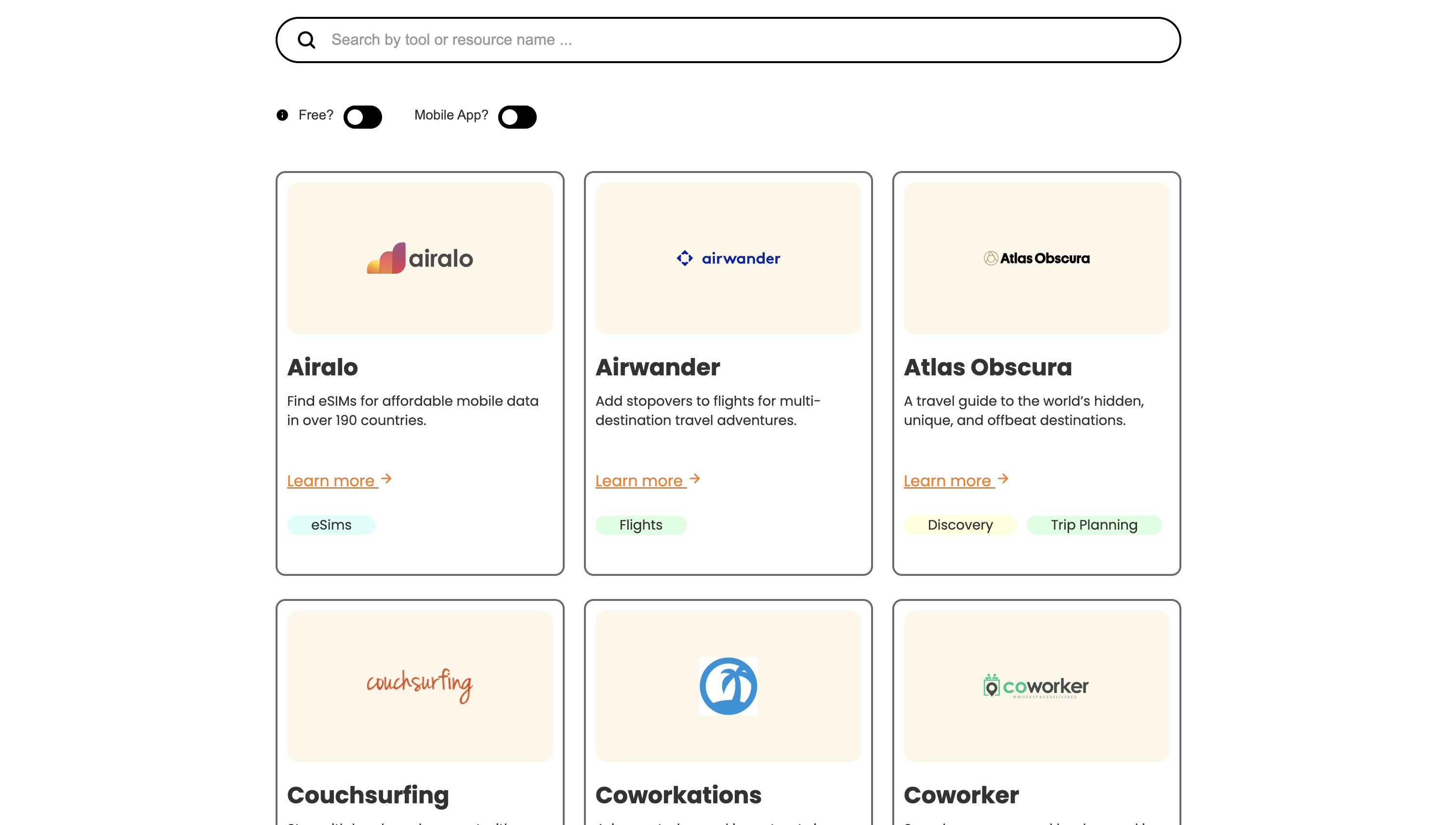1456x825 pixels.
Task: Select the Discovery tag
Action: coord(960,525)
